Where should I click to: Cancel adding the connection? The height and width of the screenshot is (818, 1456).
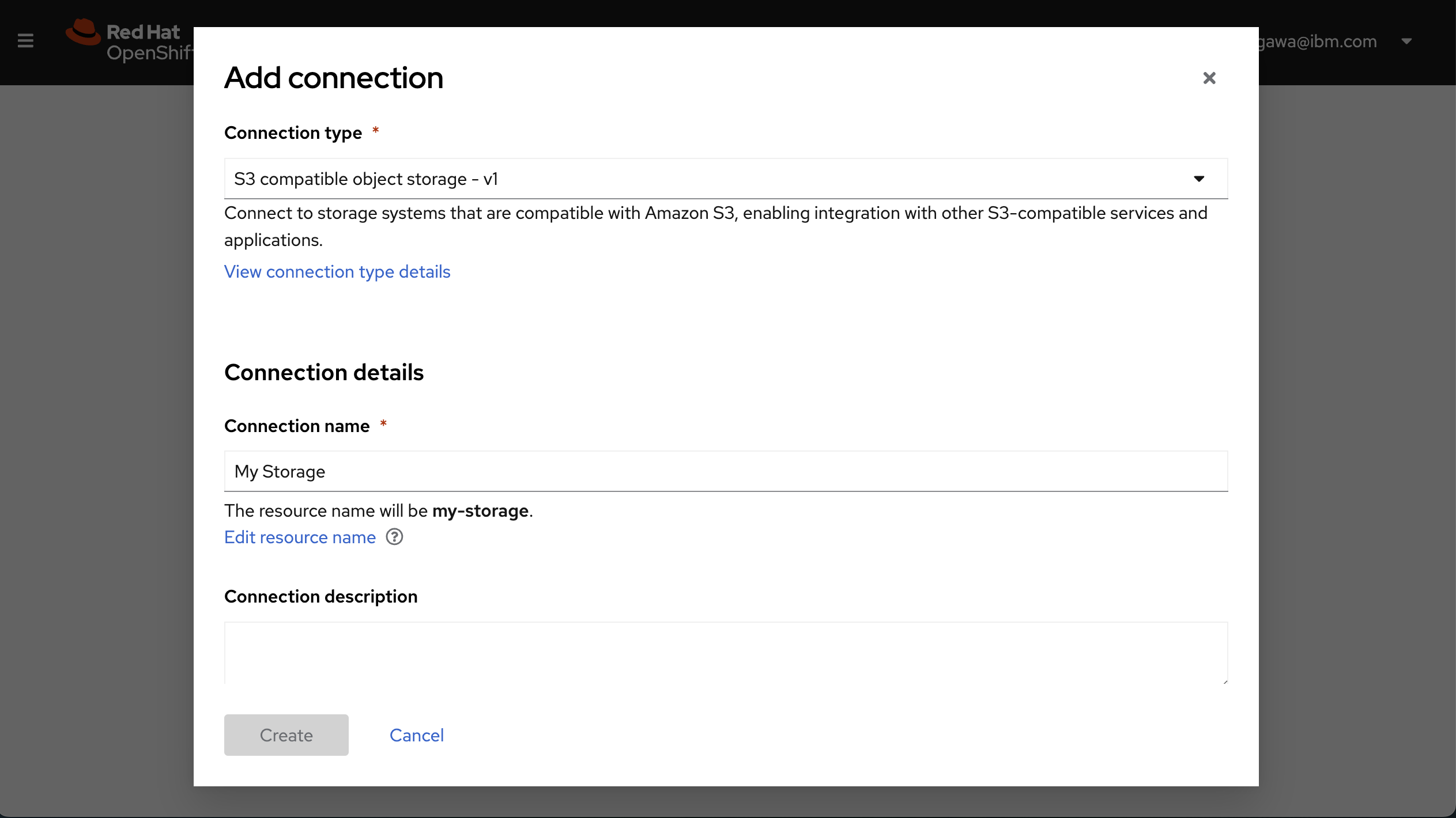pyautogui.click(x=416, y=735)
